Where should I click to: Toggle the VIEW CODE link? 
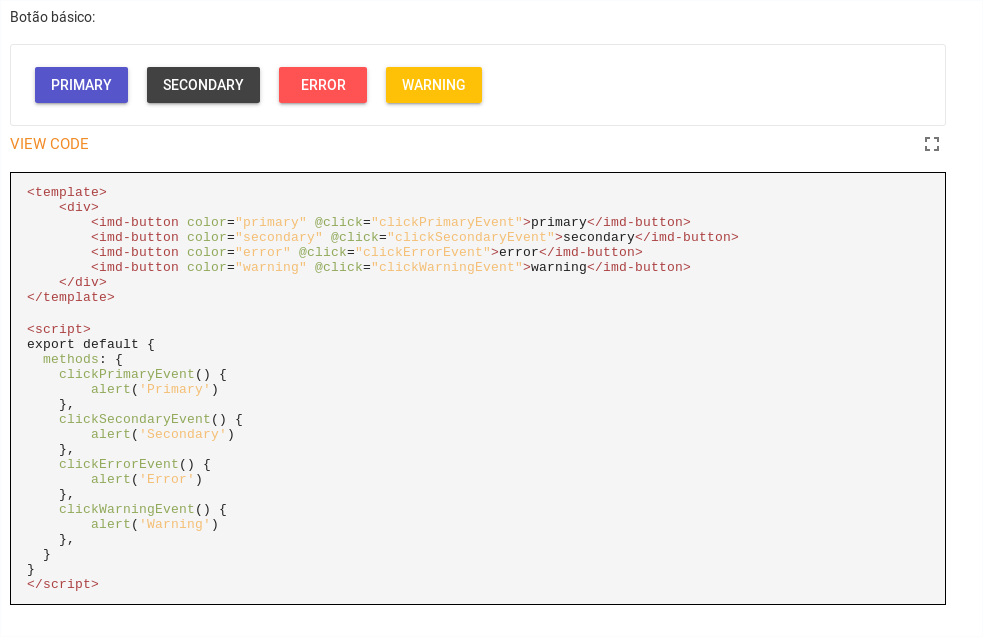(50, 144)
